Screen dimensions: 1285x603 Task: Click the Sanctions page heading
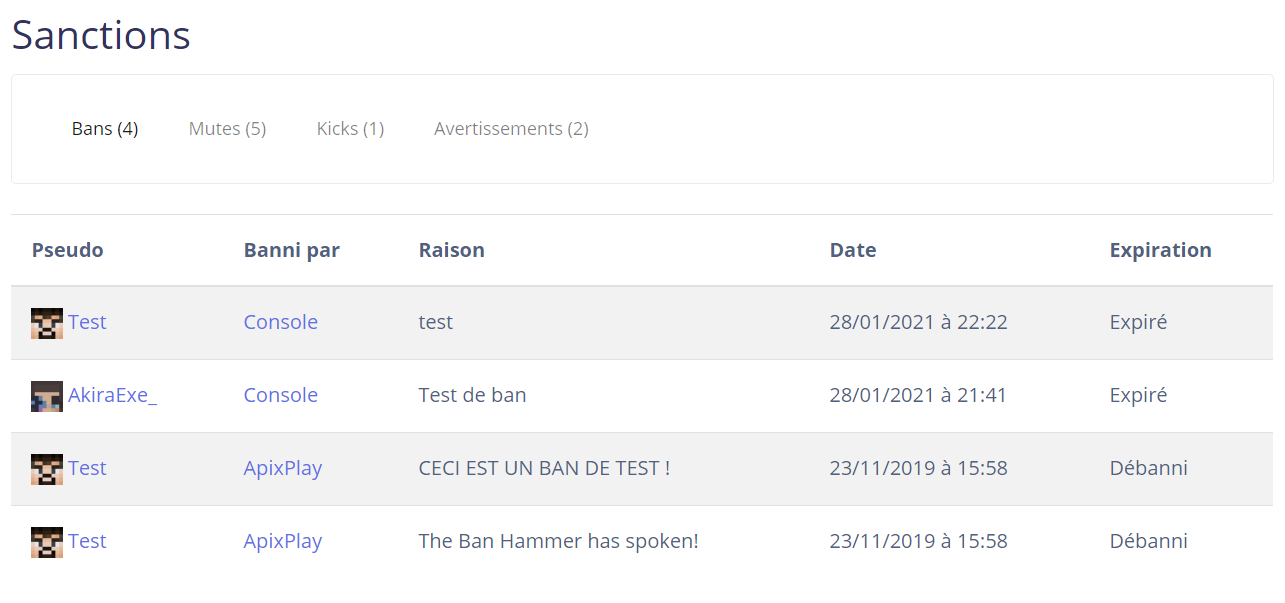tap(101, 35)
